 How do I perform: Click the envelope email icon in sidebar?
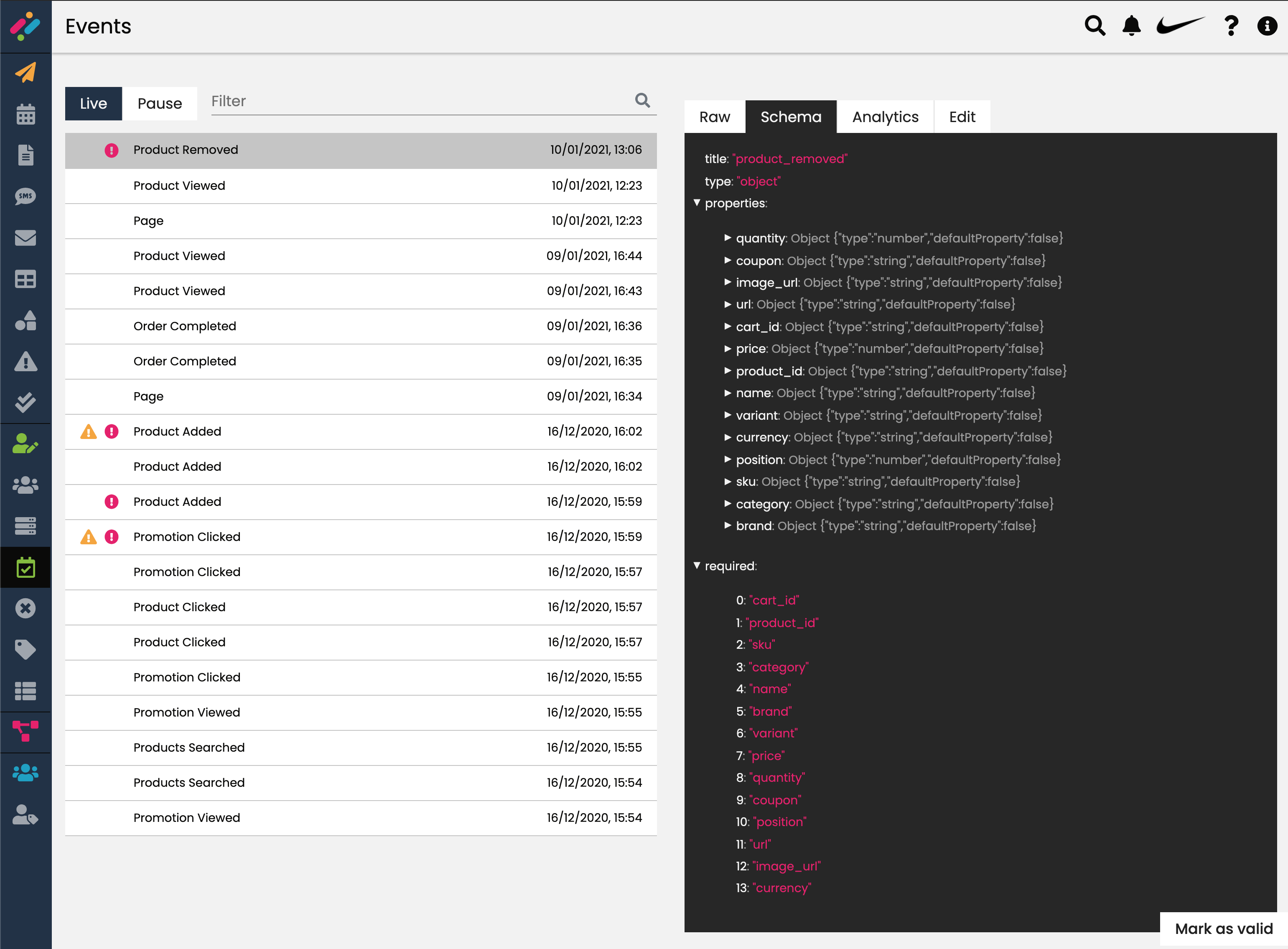click(x=25, y=238)
